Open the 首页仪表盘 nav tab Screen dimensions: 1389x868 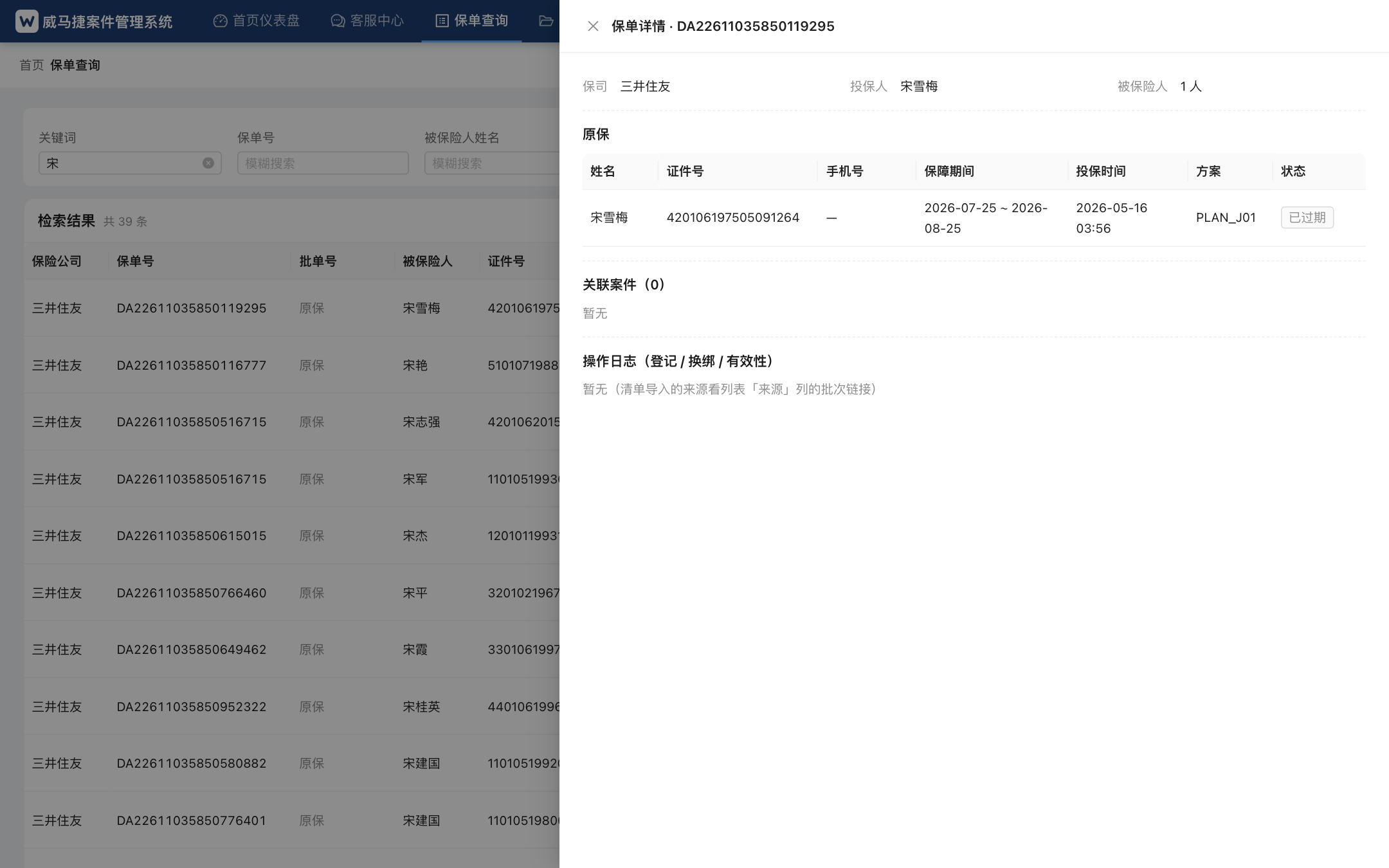[x=257, y=21]
